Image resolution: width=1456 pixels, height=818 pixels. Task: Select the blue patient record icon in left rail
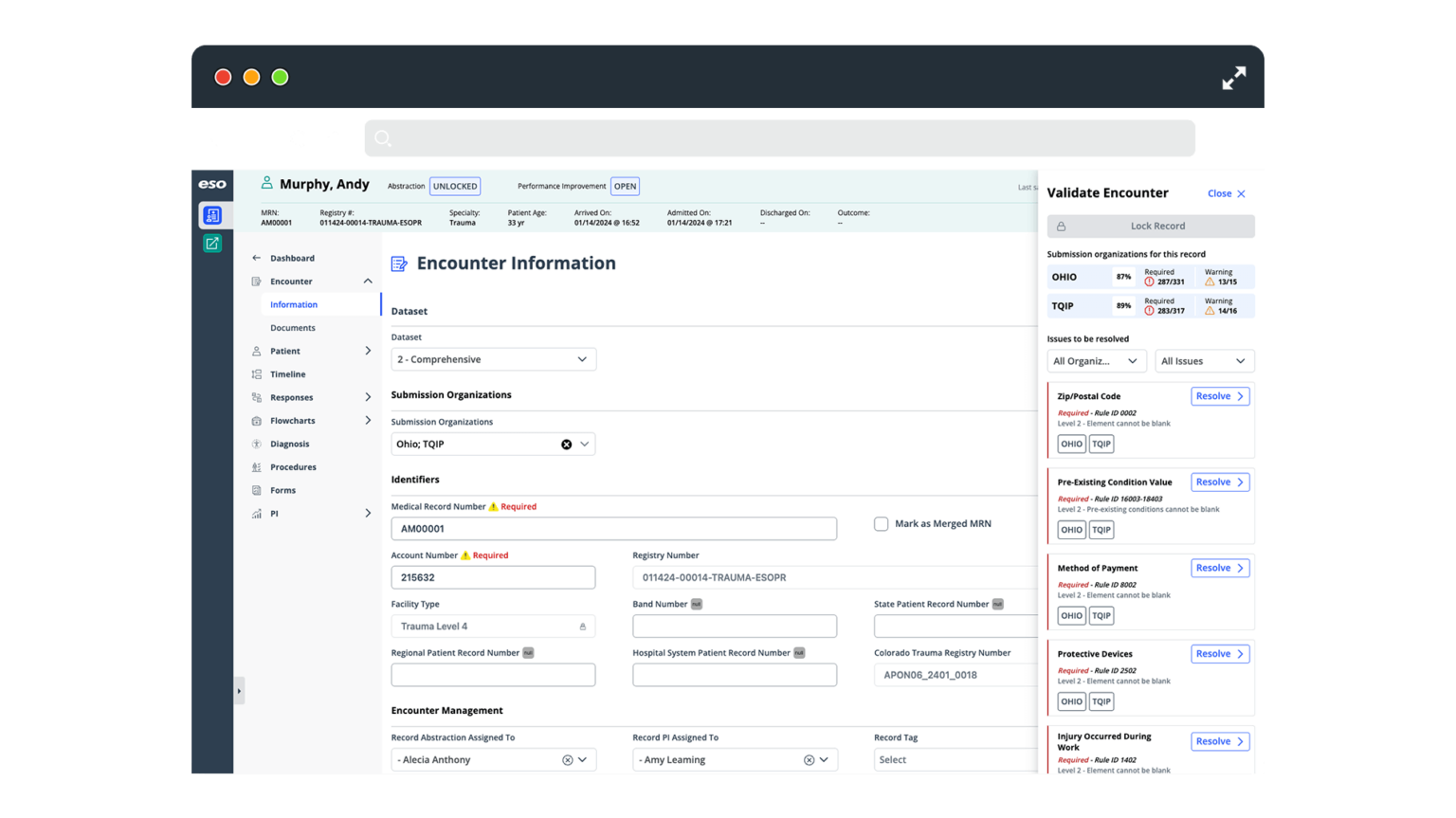coord(212,214)
